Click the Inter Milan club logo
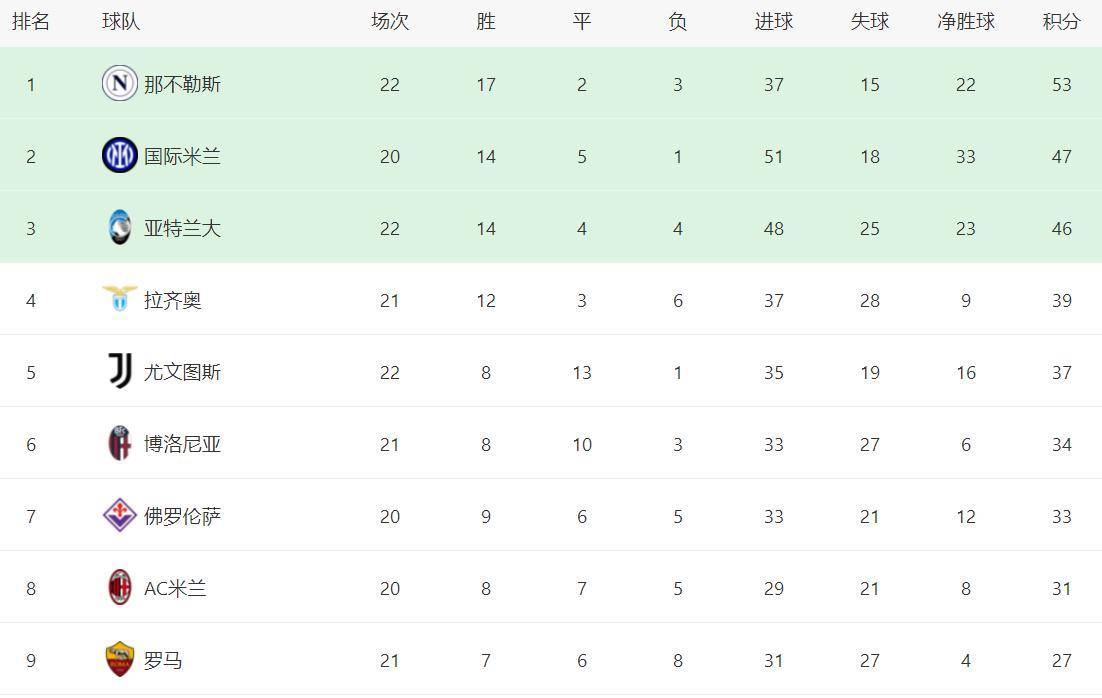This screenshot has height=698, width=1102. [119, 156]
